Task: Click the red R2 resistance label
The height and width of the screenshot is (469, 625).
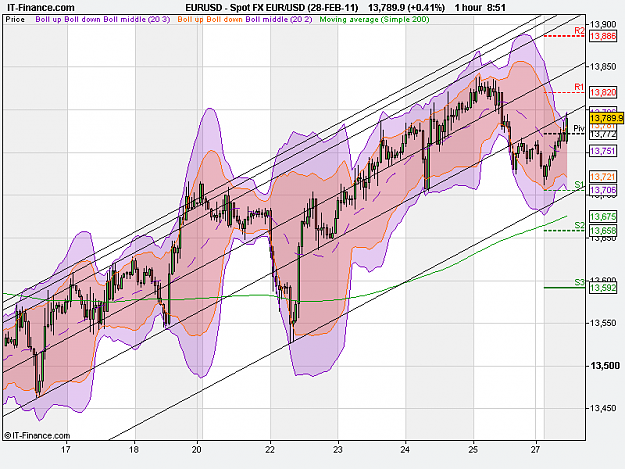Action: (579, 31)
